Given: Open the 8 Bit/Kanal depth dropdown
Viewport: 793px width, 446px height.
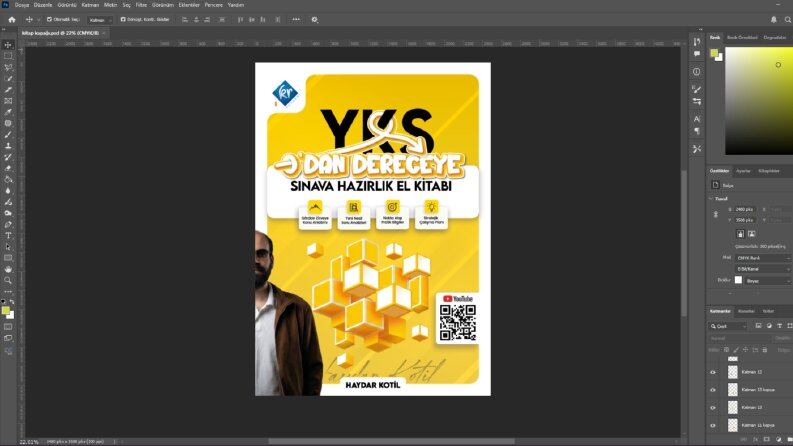Looking at the screenshot, I should (x=763, y=269).
